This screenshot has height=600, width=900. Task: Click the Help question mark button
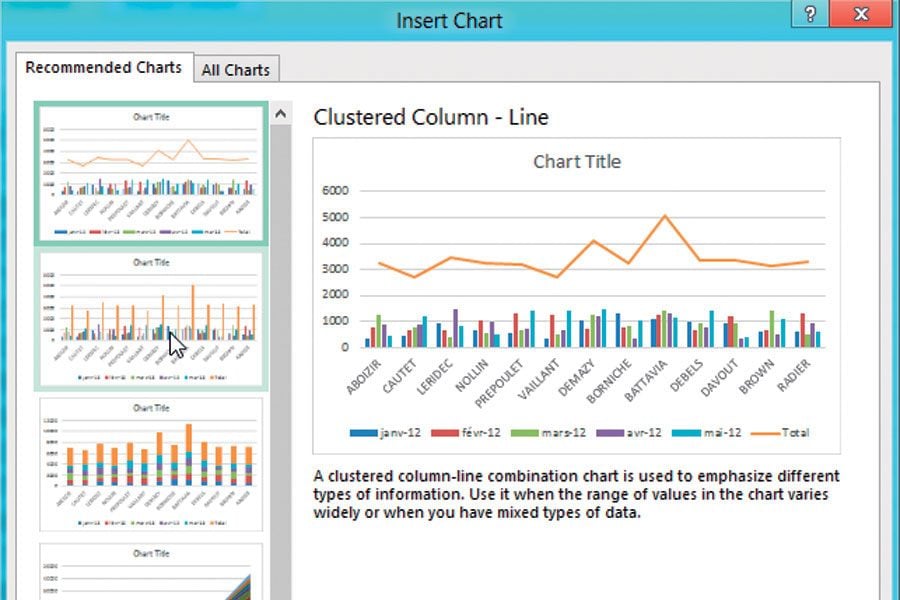(x=810, y=13)
